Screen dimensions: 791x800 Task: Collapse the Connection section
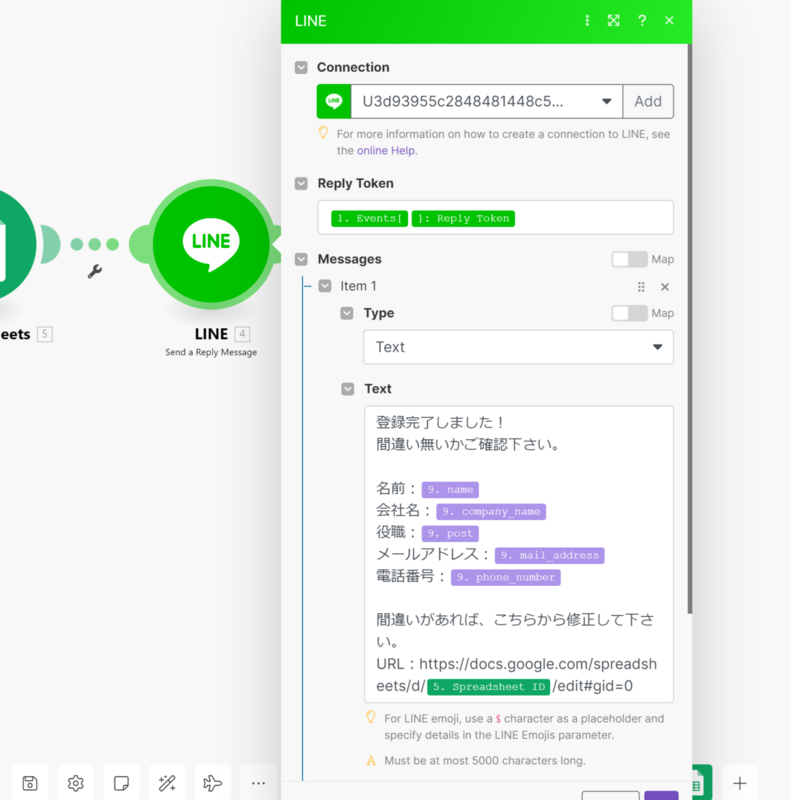click(x=301, y=67)
